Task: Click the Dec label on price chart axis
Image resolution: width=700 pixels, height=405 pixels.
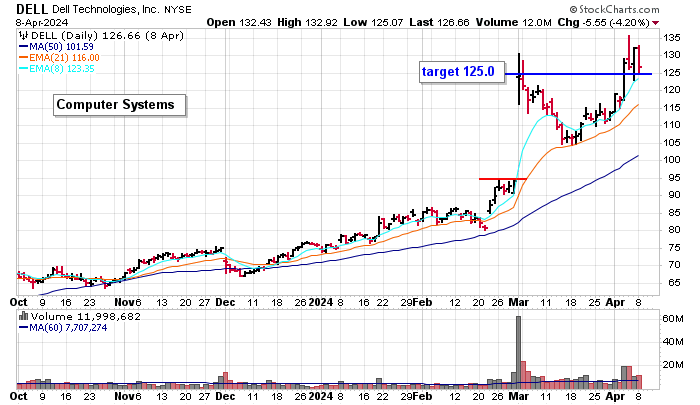Action: [x=225, y=302]
